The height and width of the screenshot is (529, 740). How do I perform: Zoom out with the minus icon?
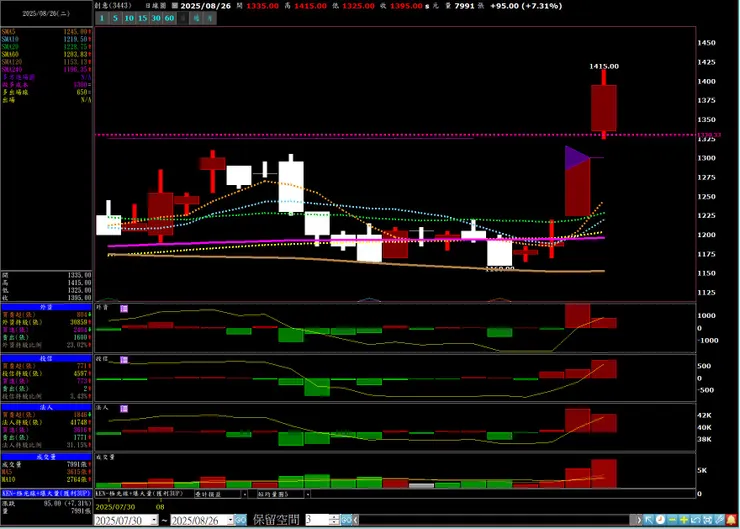tap(672, 520)
